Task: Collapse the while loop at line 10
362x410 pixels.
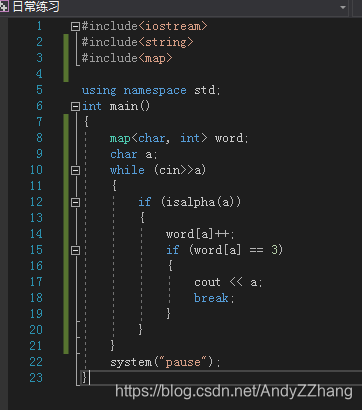Action: point(76,170)
